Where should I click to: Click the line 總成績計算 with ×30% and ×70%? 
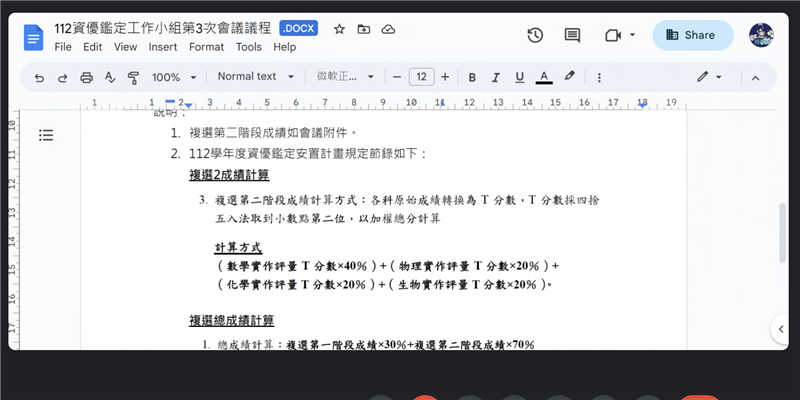pos(376,345)
